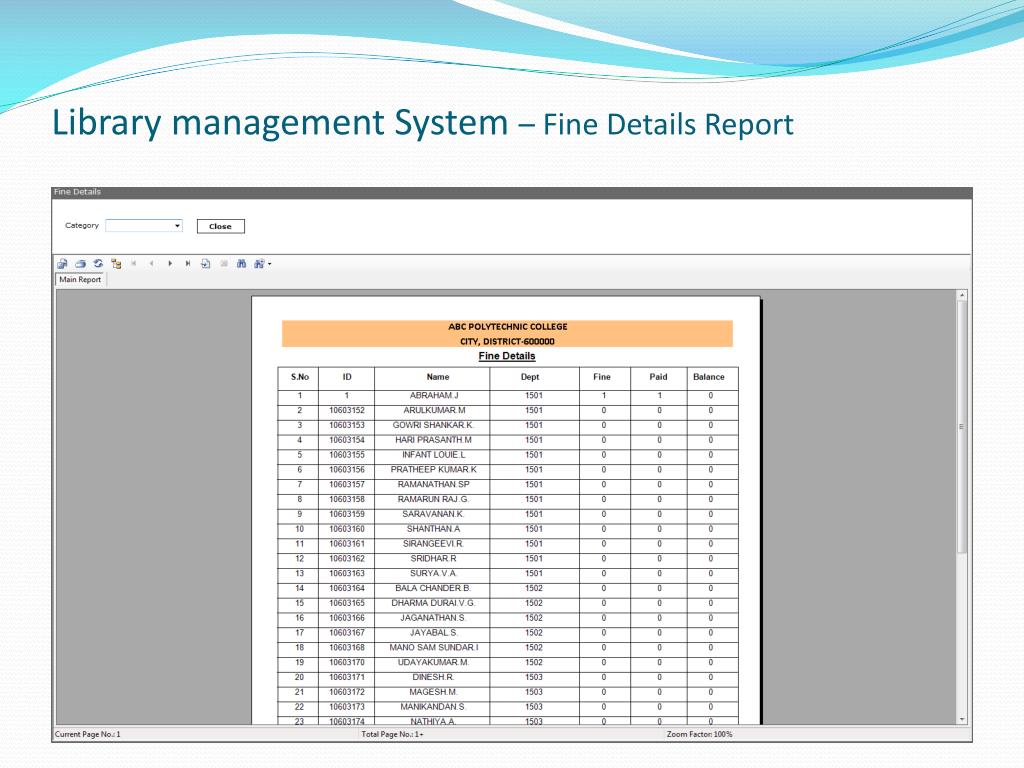Click ID cell 10603152
The width and height of the screenshot is (1024, 768).
click(x=347, y=411)
